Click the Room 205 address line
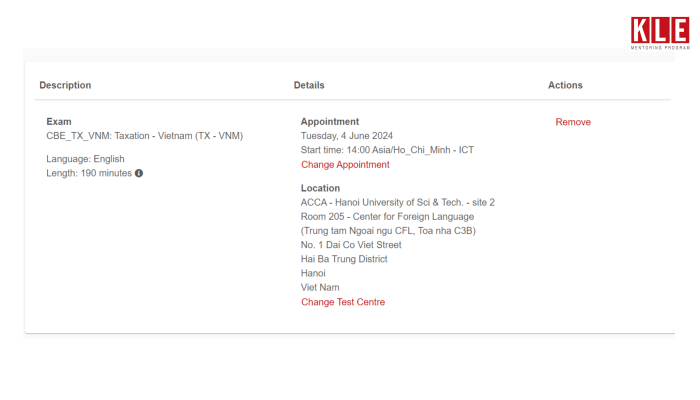This screenshot has height=400, width=700. (x=387, y=216)
